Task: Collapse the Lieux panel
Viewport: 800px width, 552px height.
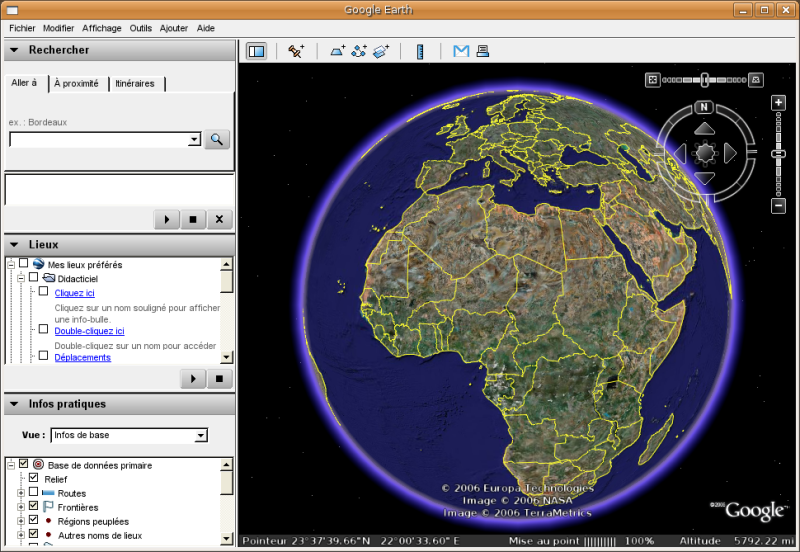Action: [x=14, y=245]
